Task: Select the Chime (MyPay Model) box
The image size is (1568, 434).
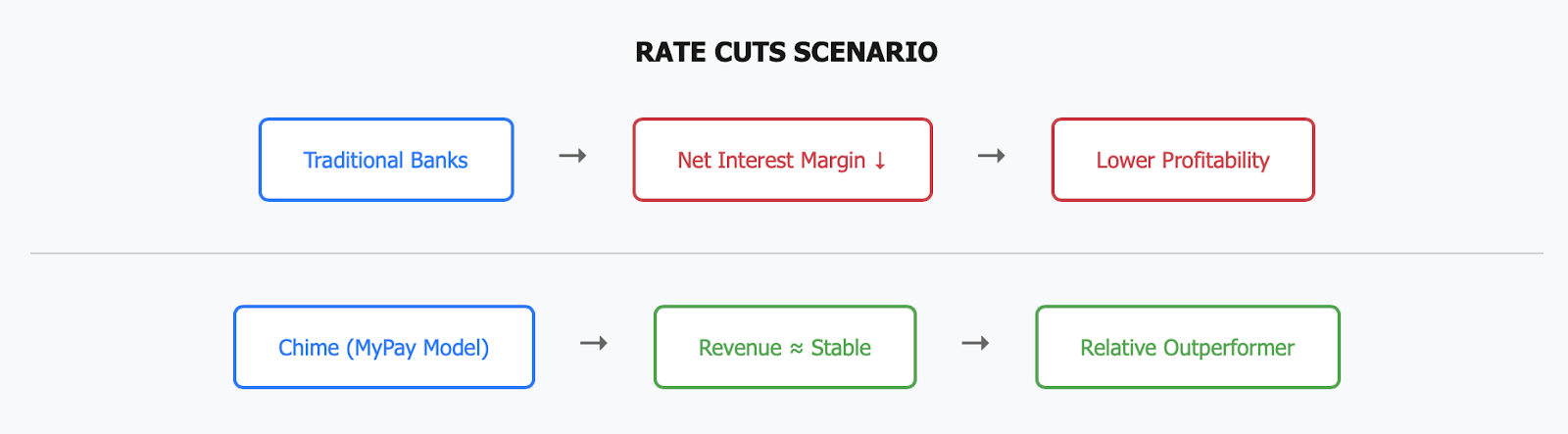Action: (x=384, y=347)
